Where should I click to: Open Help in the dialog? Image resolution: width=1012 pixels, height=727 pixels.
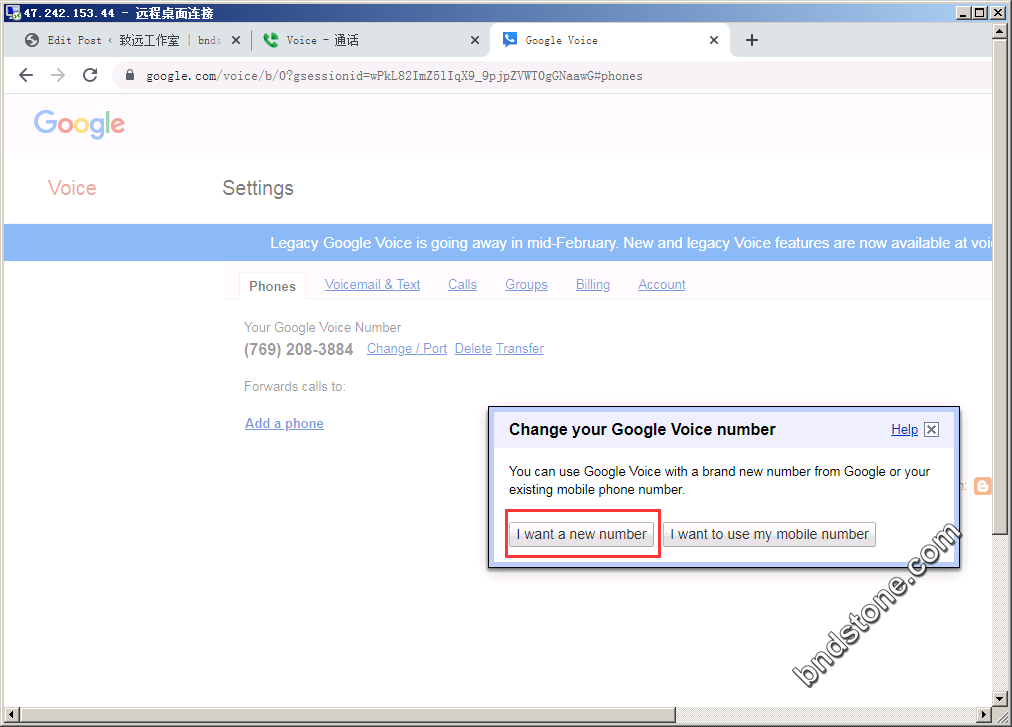tap(904, 429)
